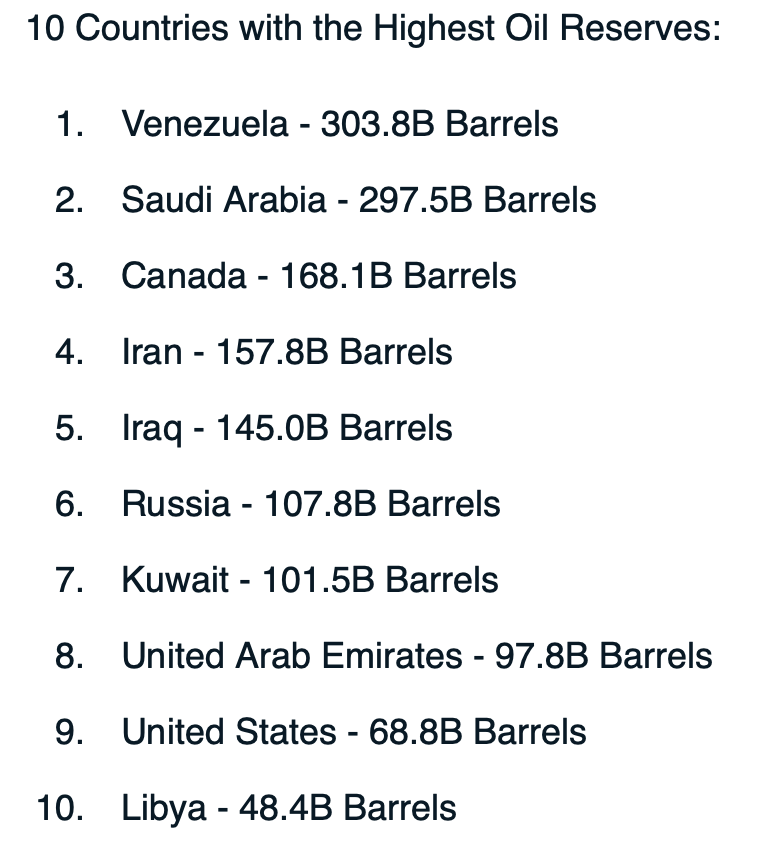This screenshot has width=770, height=848.
Task: Select the Russia list item
Action: (x=311, y=504)
